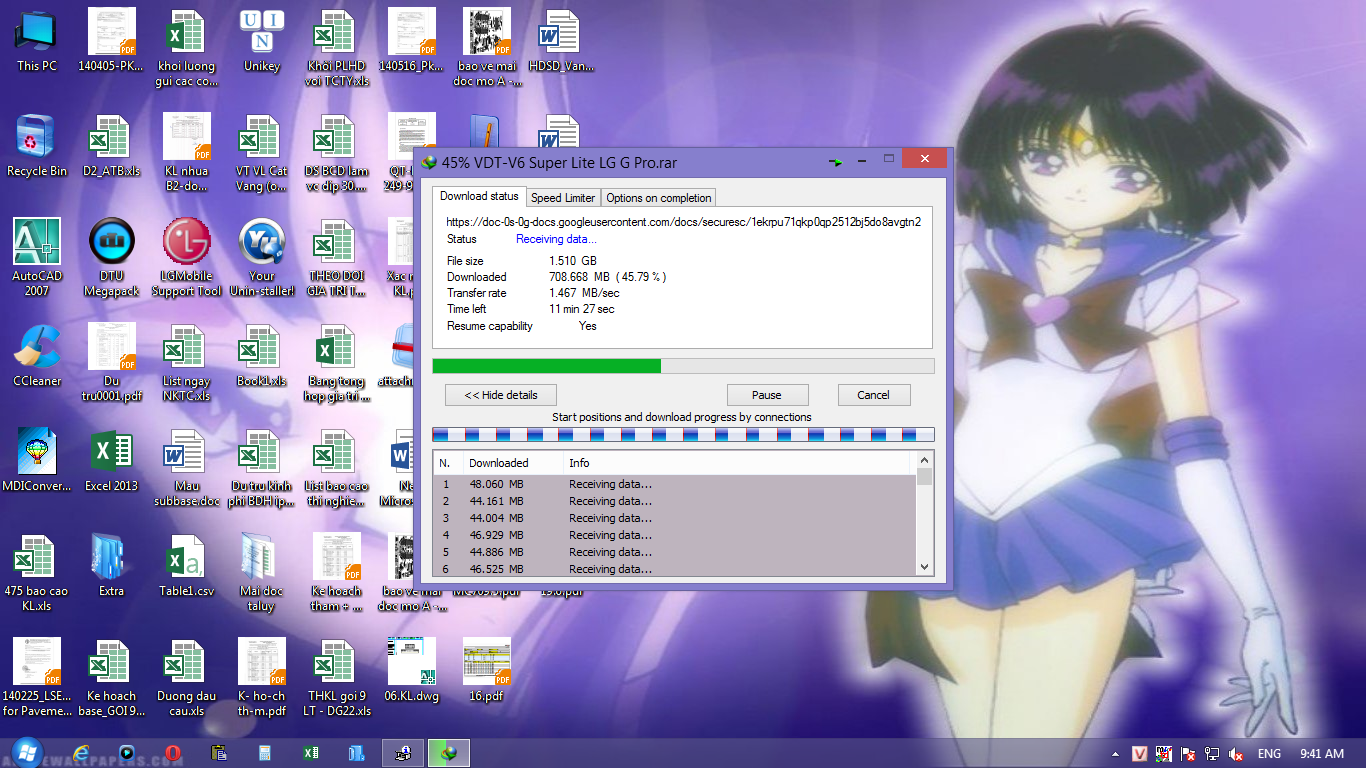Screen dimensions: 1366x768
Task: Open Options on completion tab
Action: 659,198
